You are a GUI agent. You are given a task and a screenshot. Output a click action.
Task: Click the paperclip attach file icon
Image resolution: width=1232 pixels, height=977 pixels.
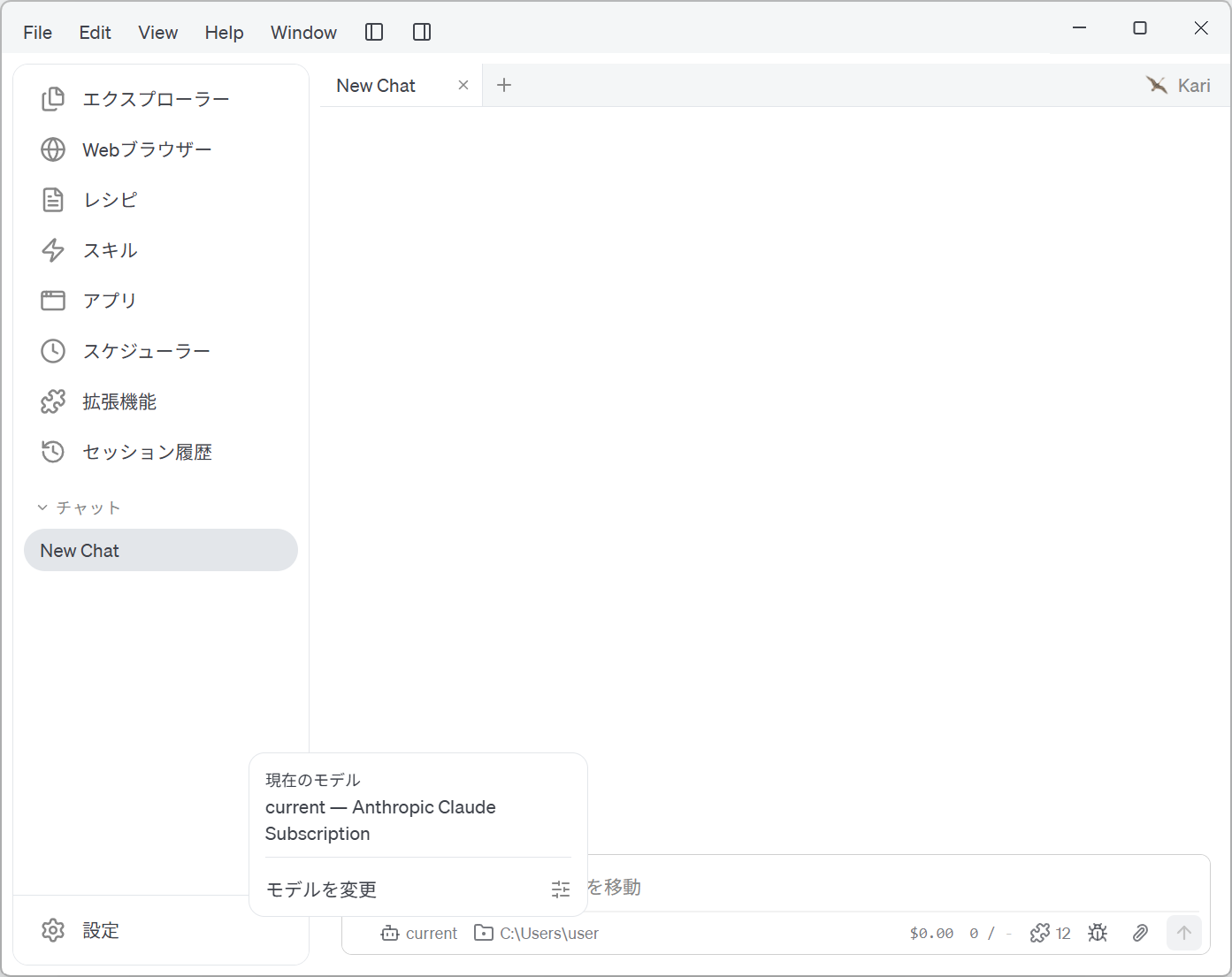point(1141,933)
